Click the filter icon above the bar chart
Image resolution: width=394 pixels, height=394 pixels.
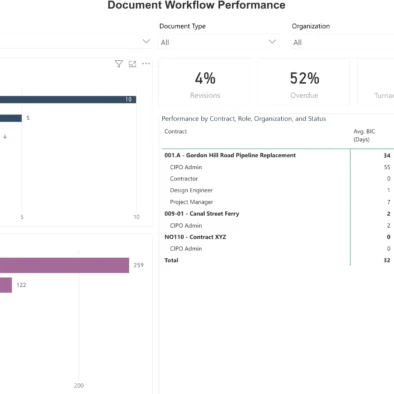click(119, 64)
